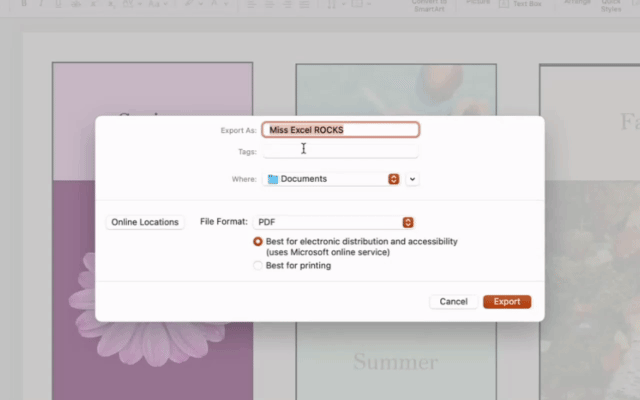Viewport: 640px width, 400px height.
Task: Click the Cancel button
Action: tap(453, 302)
